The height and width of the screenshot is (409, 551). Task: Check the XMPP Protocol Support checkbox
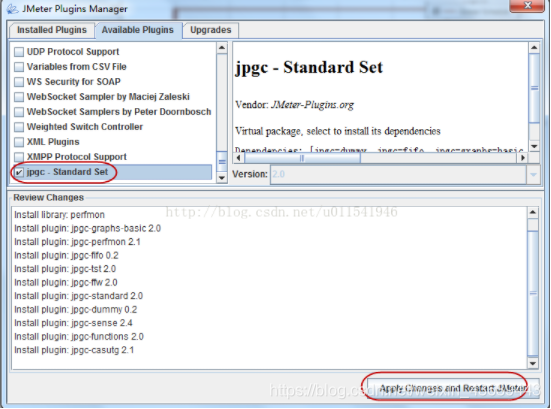[19, 157]
